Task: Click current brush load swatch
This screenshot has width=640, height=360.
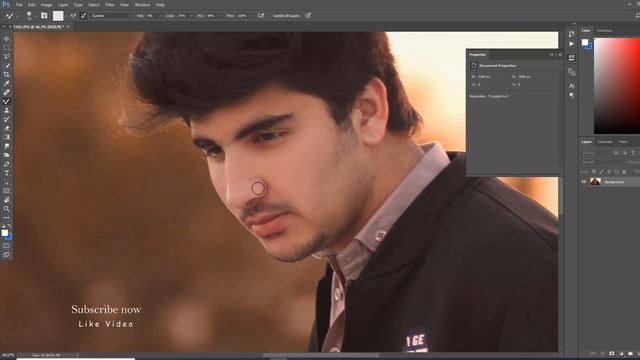Action: pyautogui.click(x=58, y=16)
